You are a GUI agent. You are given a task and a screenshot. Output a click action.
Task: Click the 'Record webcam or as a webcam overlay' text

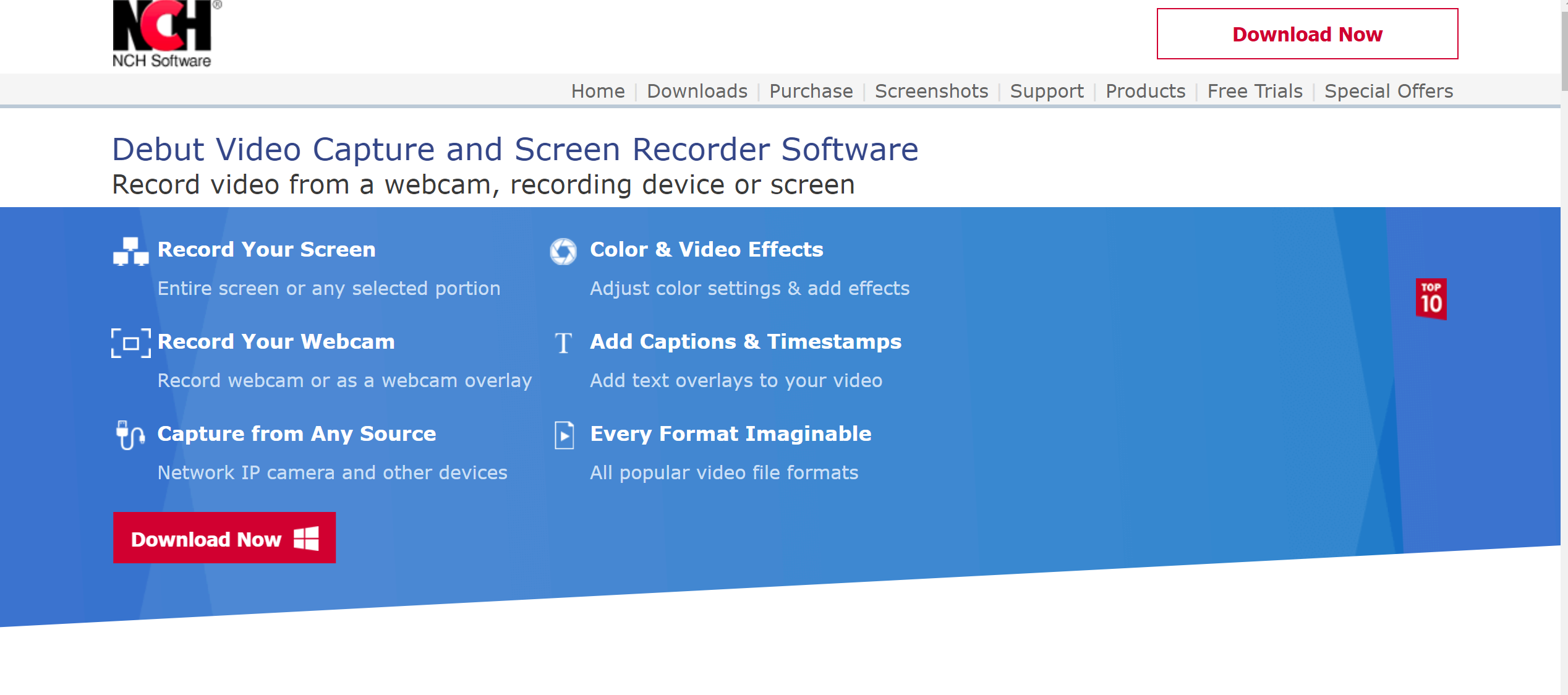pos(345,381)
